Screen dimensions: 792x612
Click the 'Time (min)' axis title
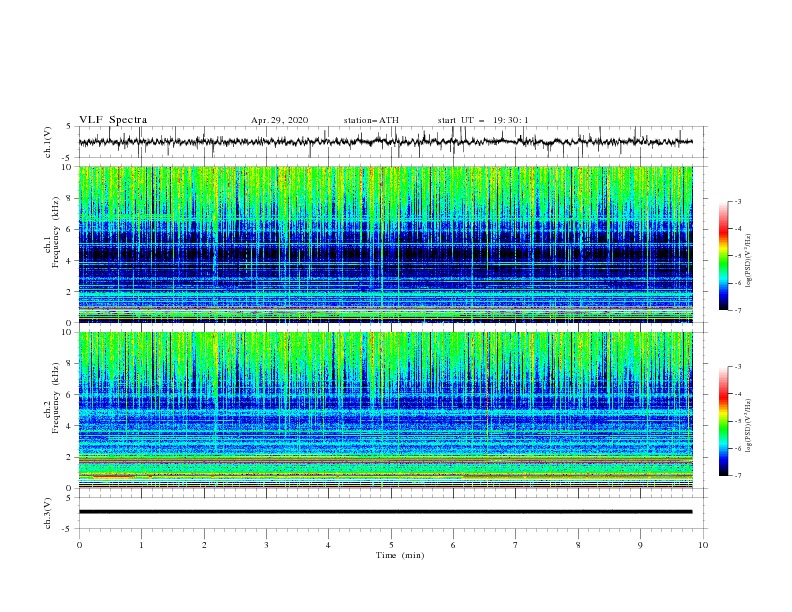click(400, 555)
